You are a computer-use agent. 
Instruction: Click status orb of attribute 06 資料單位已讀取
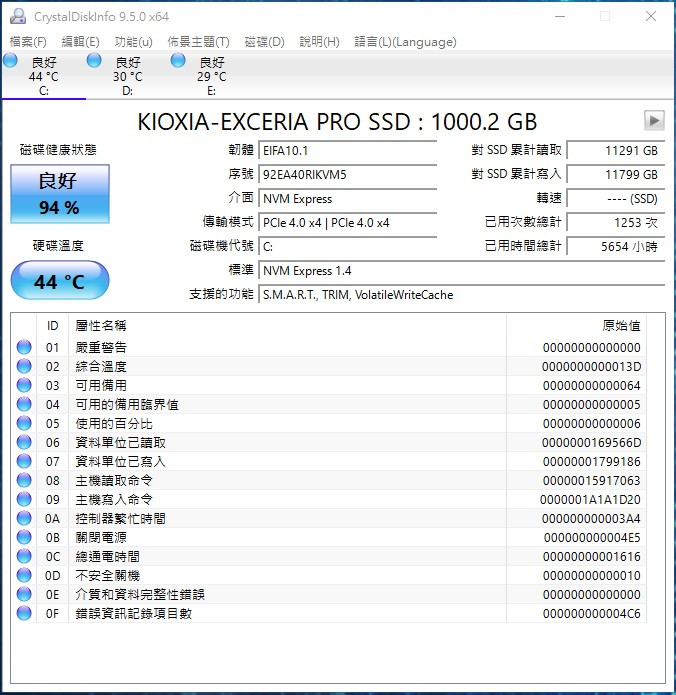24,442
